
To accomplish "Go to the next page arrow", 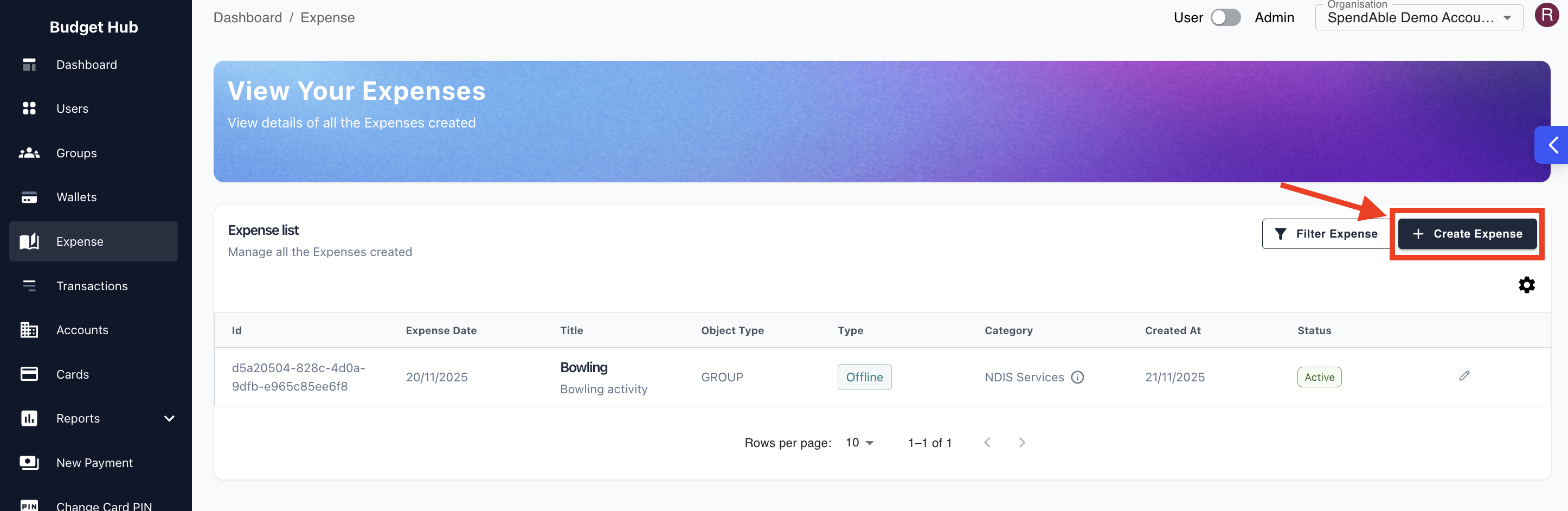I will click(1021, 443).
